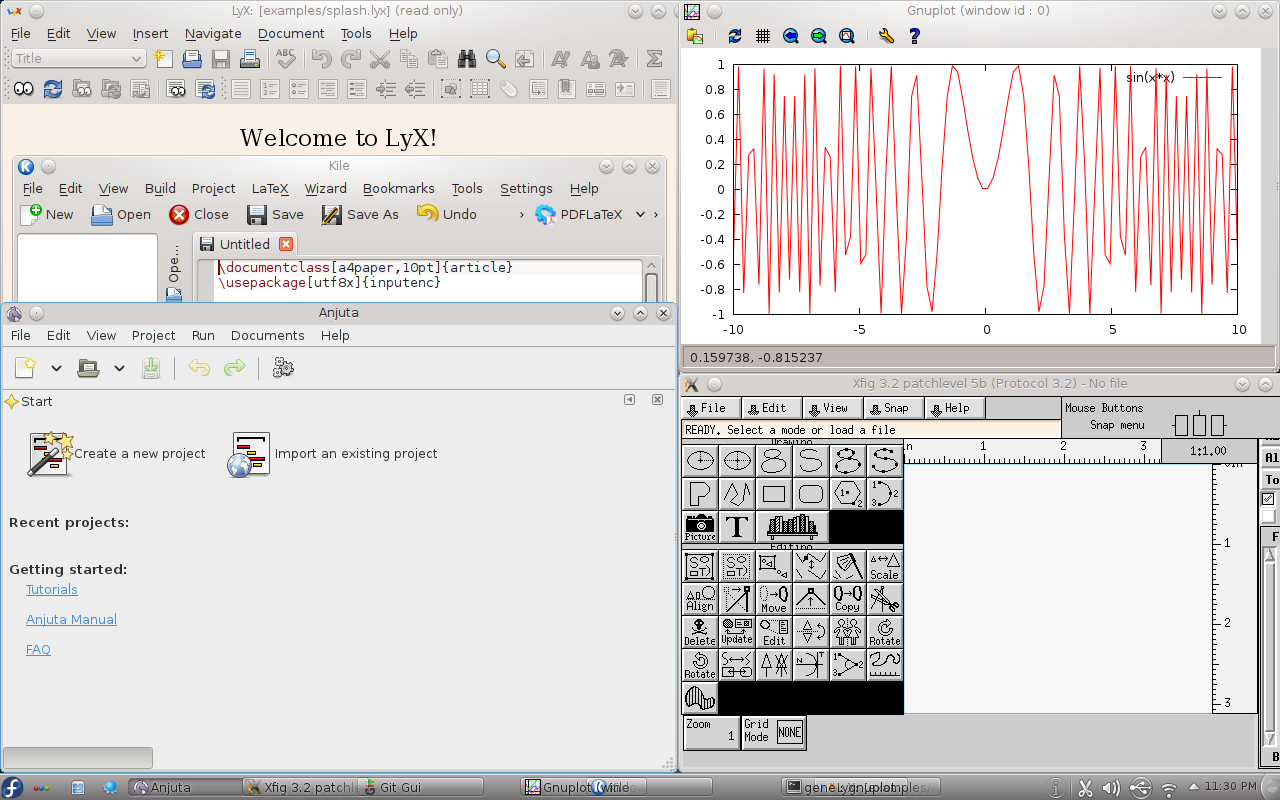This screenshot has height=800, width=1280.
Task: Toggle the empty checkbox in Xfig side panel
Action: pyautogui.click(x=1268, y=516)
